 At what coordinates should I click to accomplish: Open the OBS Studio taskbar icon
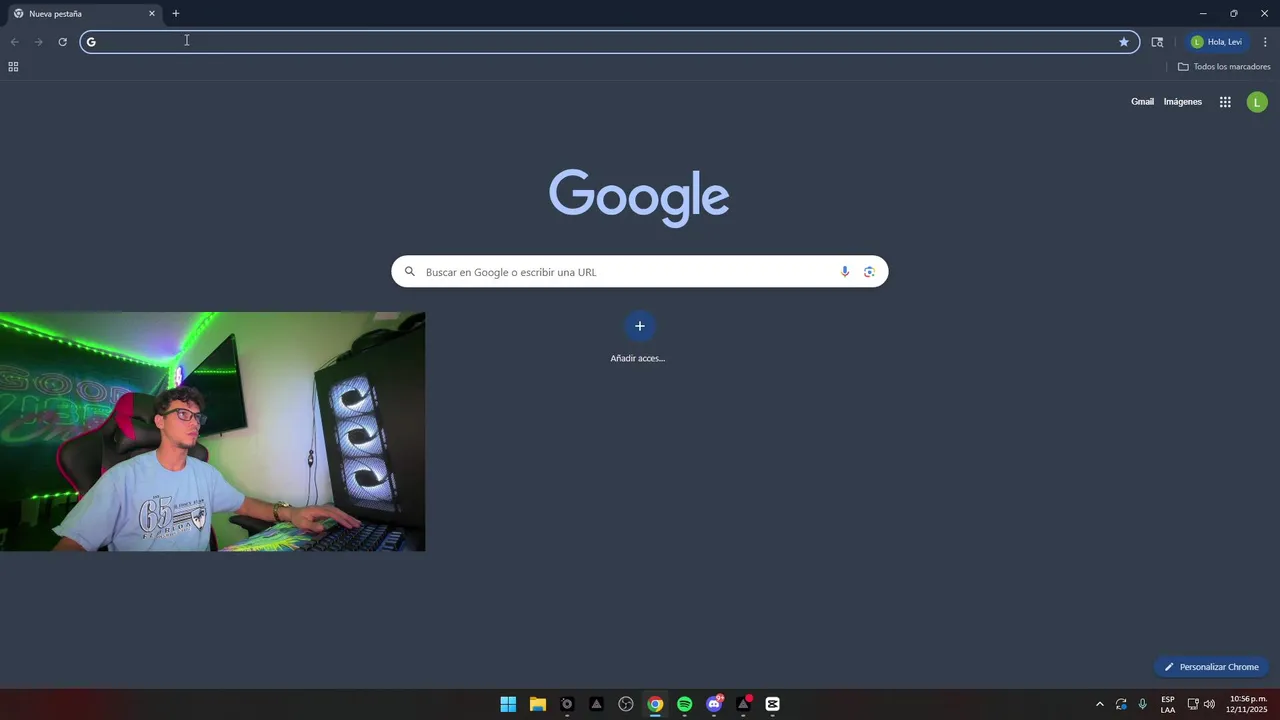[626, 704]
